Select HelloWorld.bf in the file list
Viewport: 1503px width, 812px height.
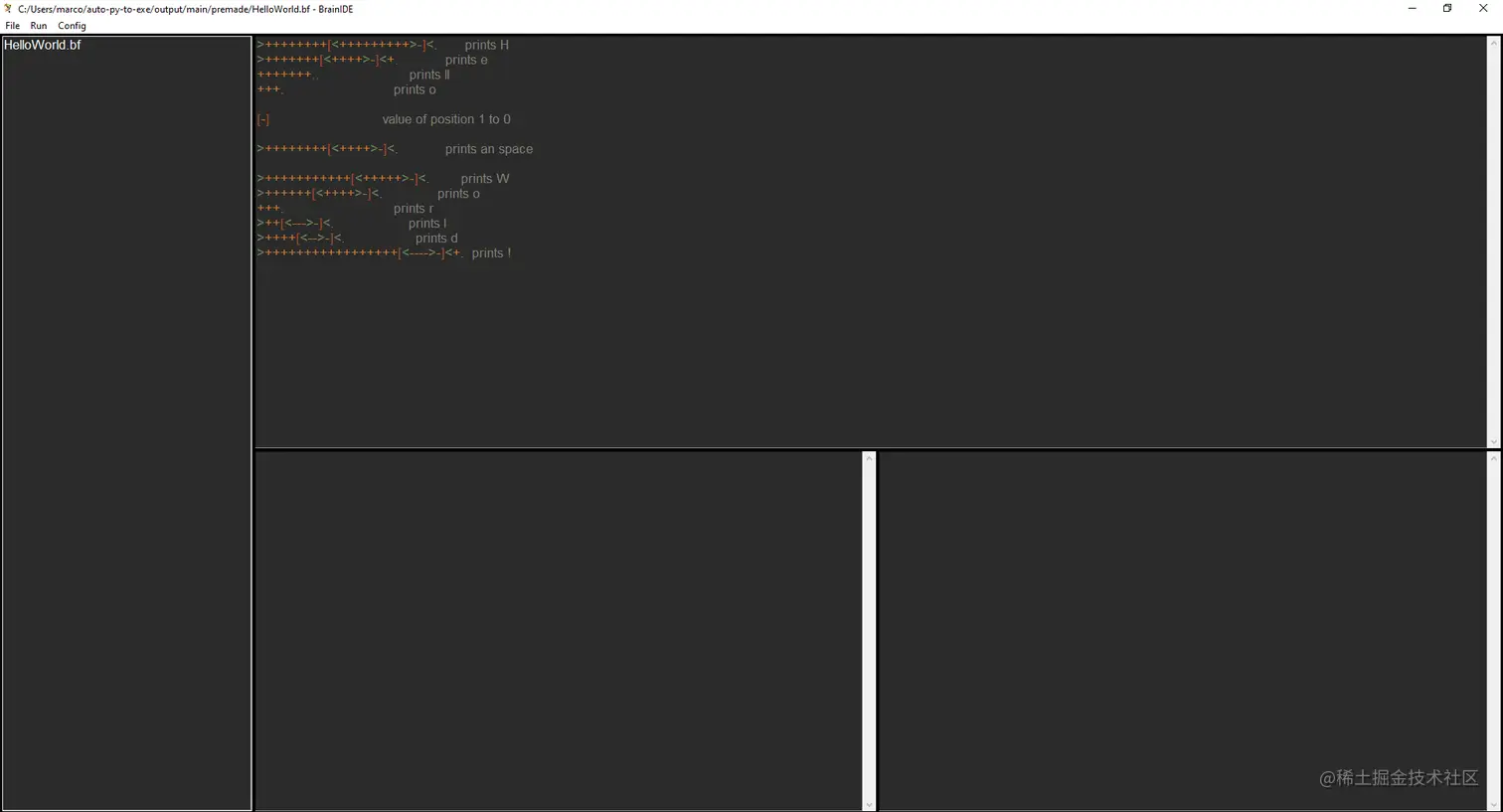pos(43,45)
